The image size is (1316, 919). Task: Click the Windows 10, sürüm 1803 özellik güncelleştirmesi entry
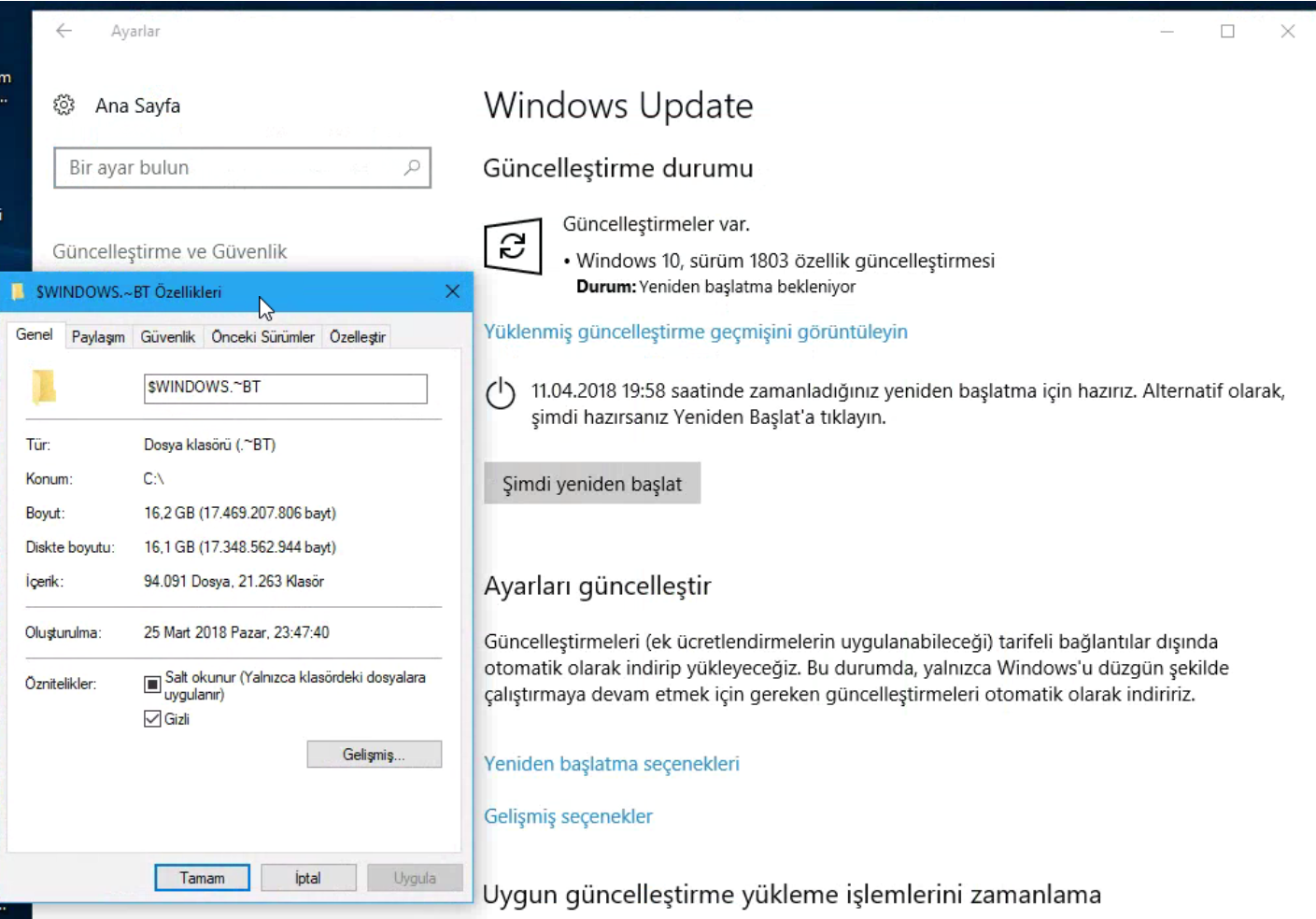[x=785, y=261]
